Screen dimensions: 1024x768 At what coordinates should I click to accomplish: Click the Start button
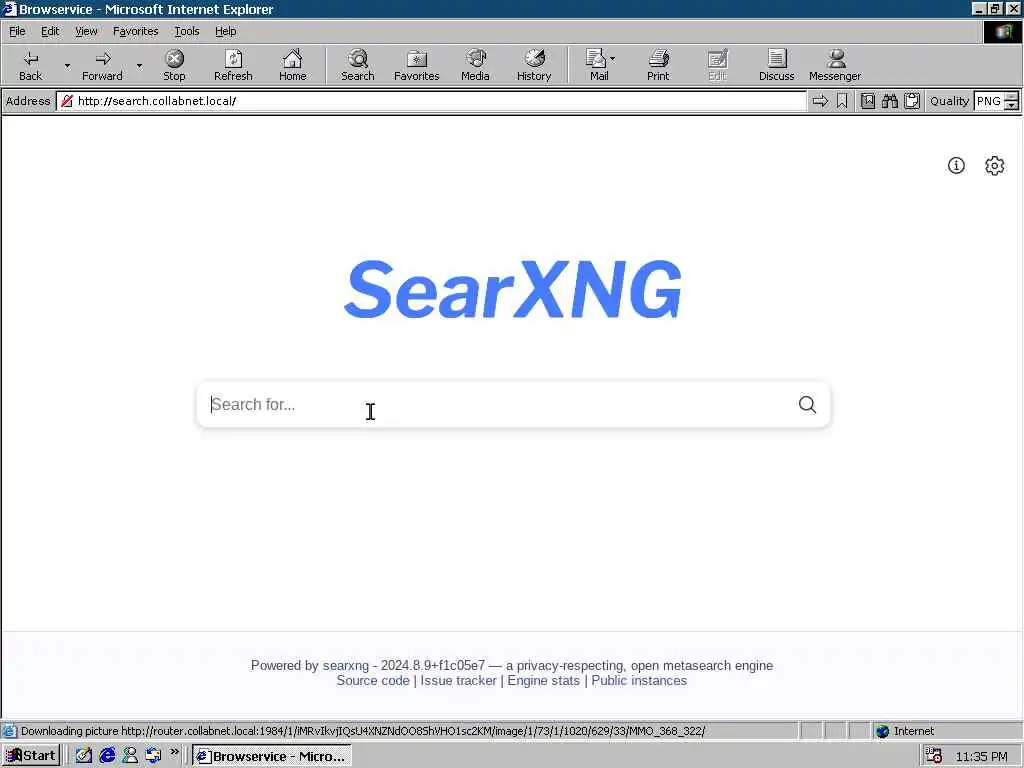tap(31, 756)
